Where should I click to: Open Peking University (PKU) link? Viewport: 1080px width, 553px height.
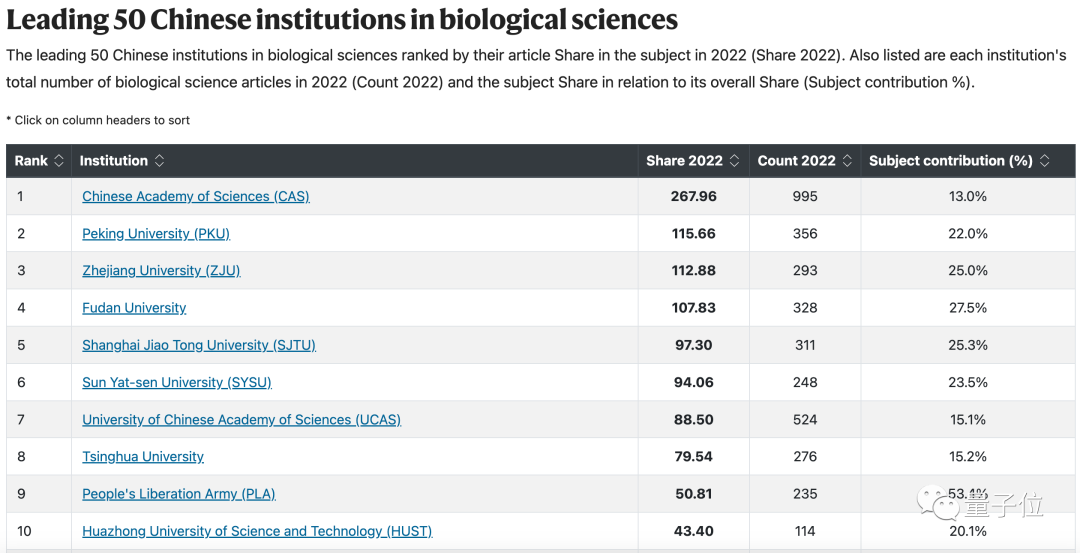[x=156, y=234]
